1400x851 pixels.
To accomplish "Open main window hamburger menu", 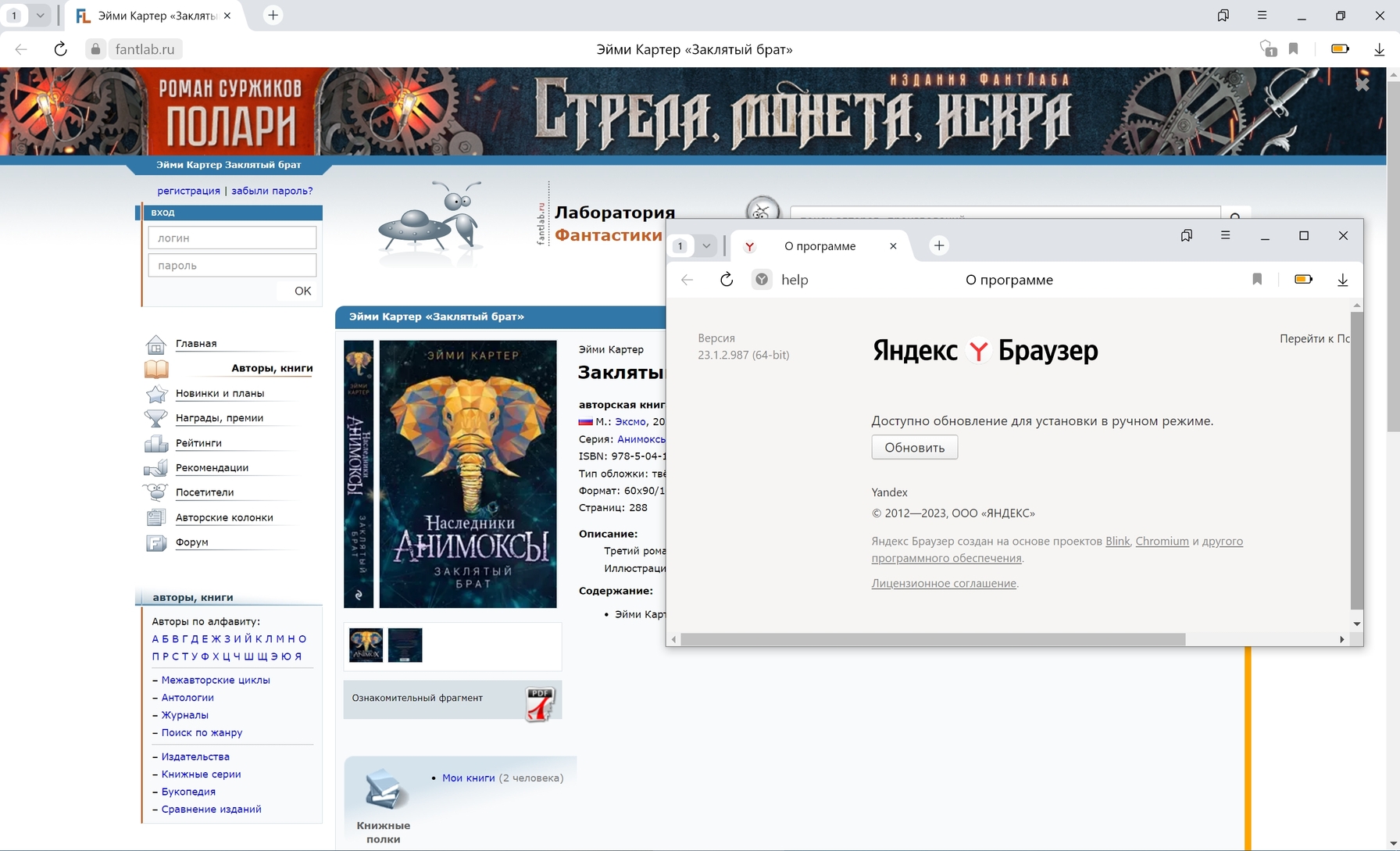I will [1262, 15].
